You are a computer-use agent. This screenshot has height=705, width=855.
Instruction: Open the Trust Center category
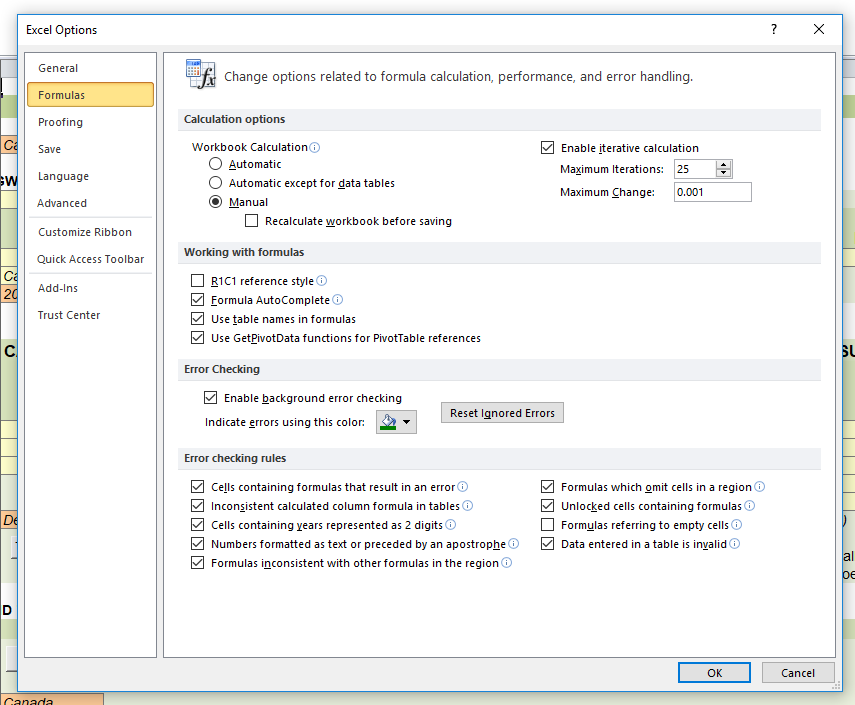point(91,315)
